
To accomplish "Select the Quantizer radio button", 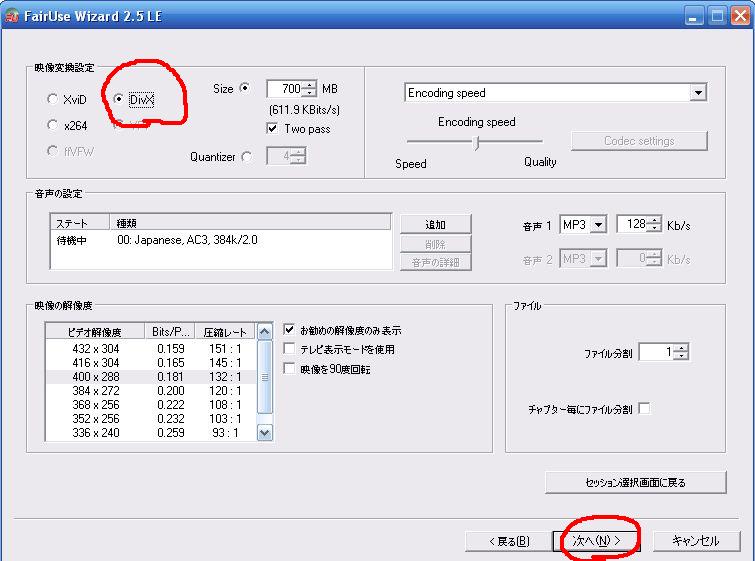I will [x=247, y=157].
